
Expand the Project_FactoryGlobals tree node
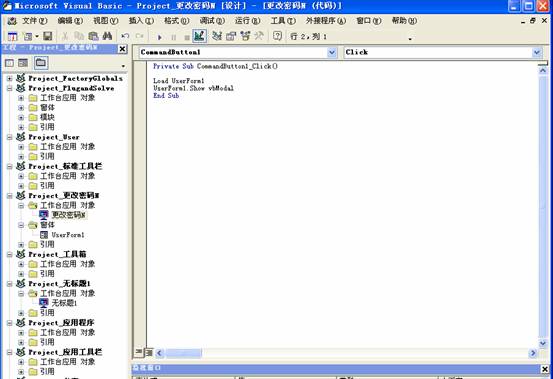pos(10,78)
